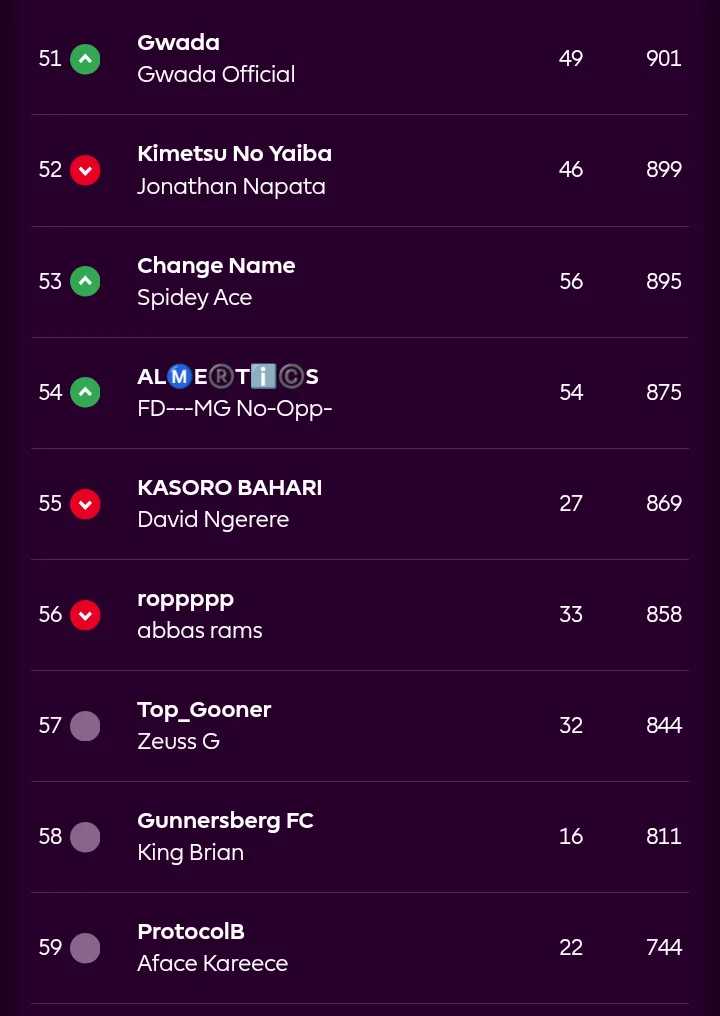
Task: Click grey circle beside rank 58
Action: click(x=85, y=837)
